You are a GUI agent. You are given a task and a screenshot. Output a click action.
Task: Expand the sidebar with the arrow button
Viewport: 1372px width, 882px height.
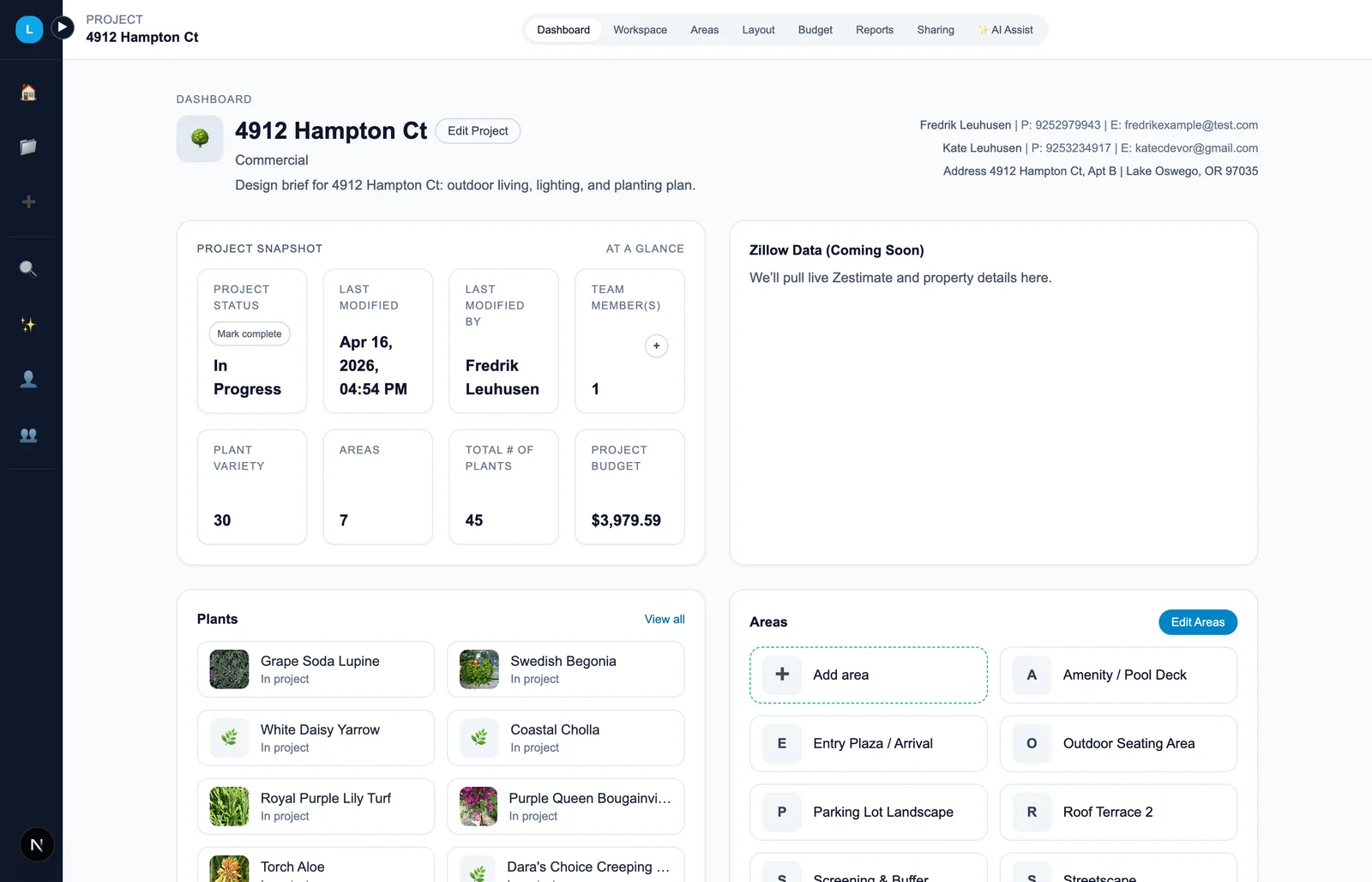click(x=62, y=27)
